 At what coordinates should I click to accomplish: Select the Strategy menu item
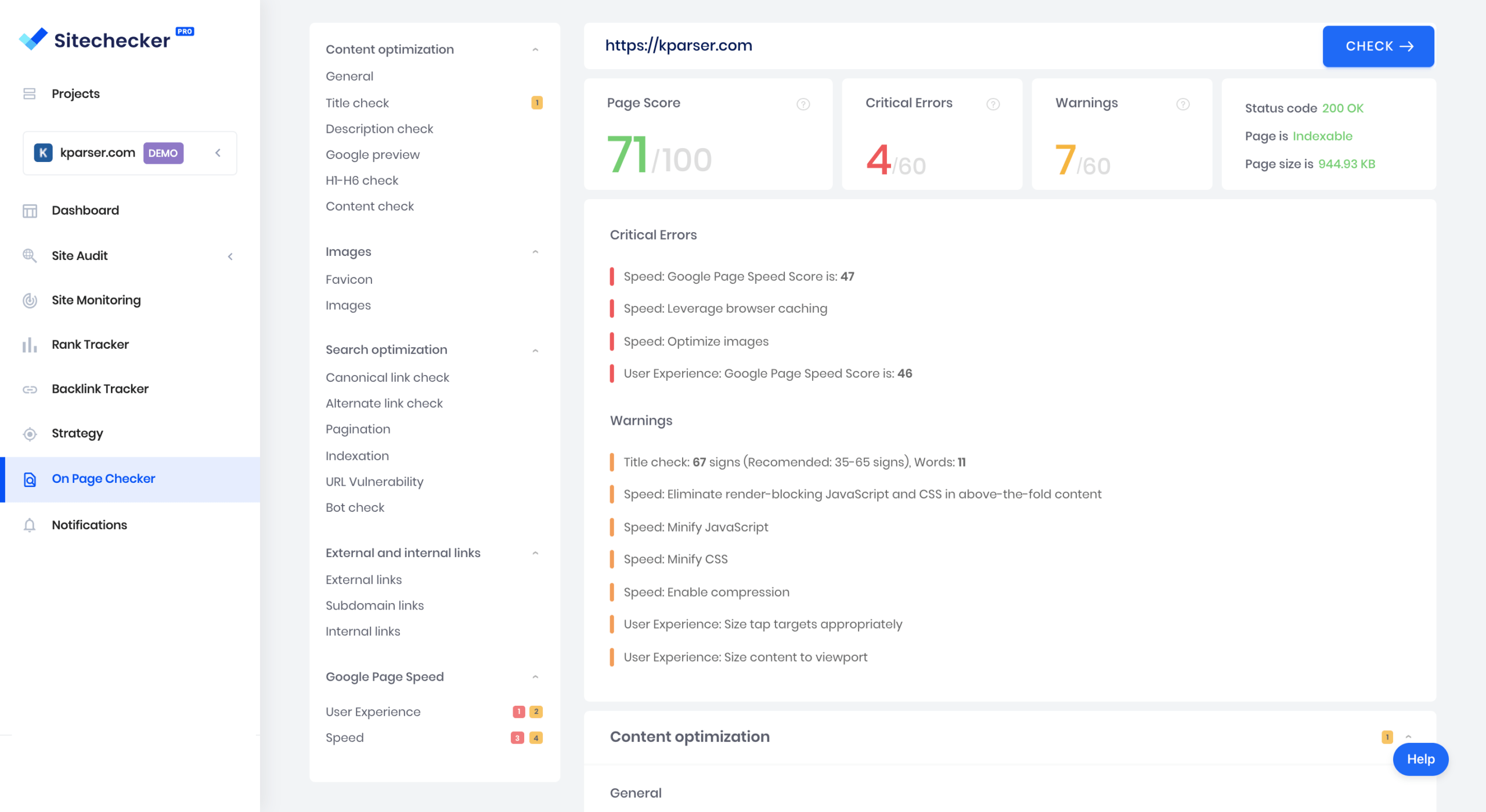[77, 434]
